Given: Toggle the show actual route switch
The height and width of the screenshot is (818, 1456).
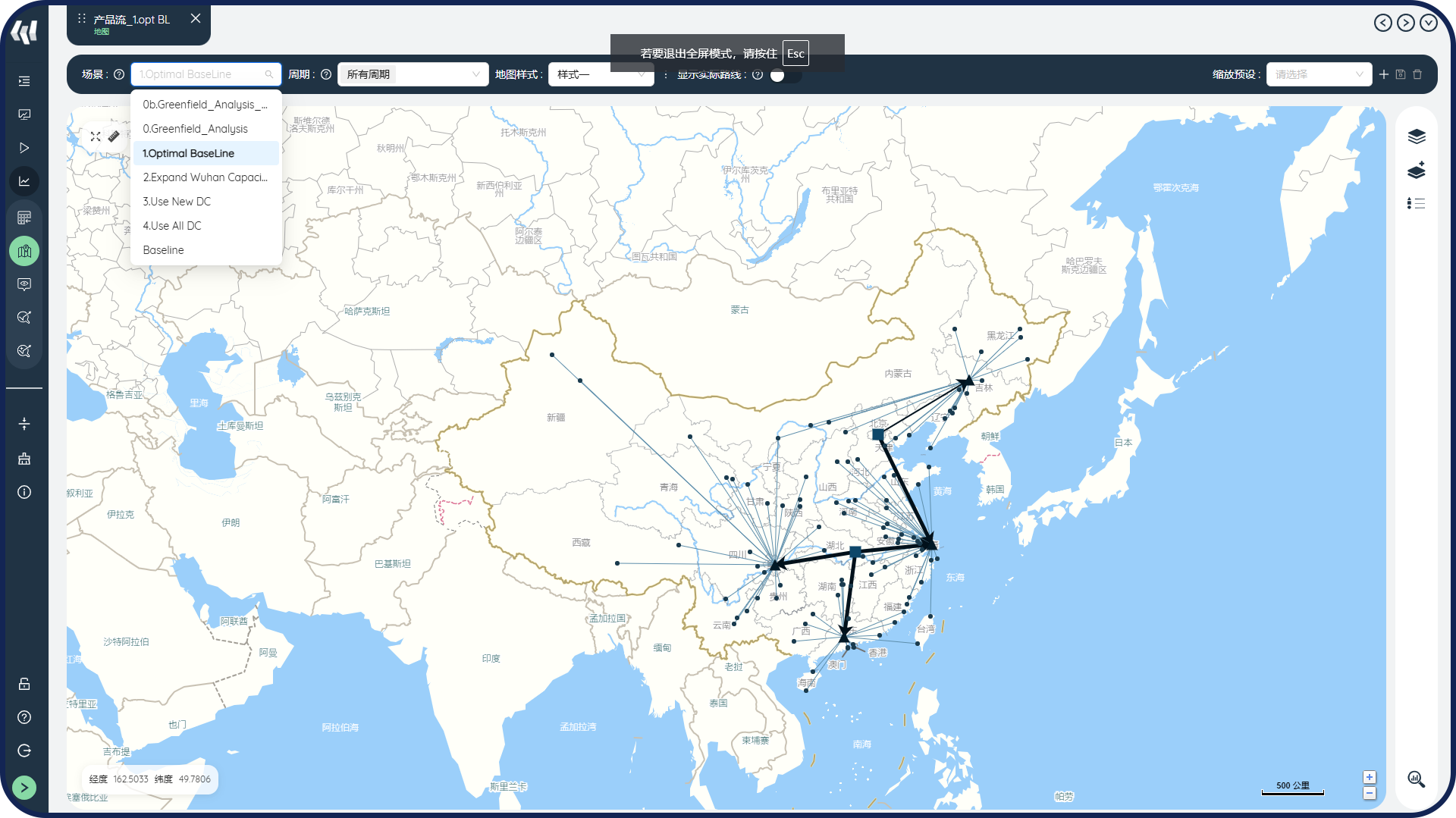Looking at the screenshot, I should (x=785, y=75).
